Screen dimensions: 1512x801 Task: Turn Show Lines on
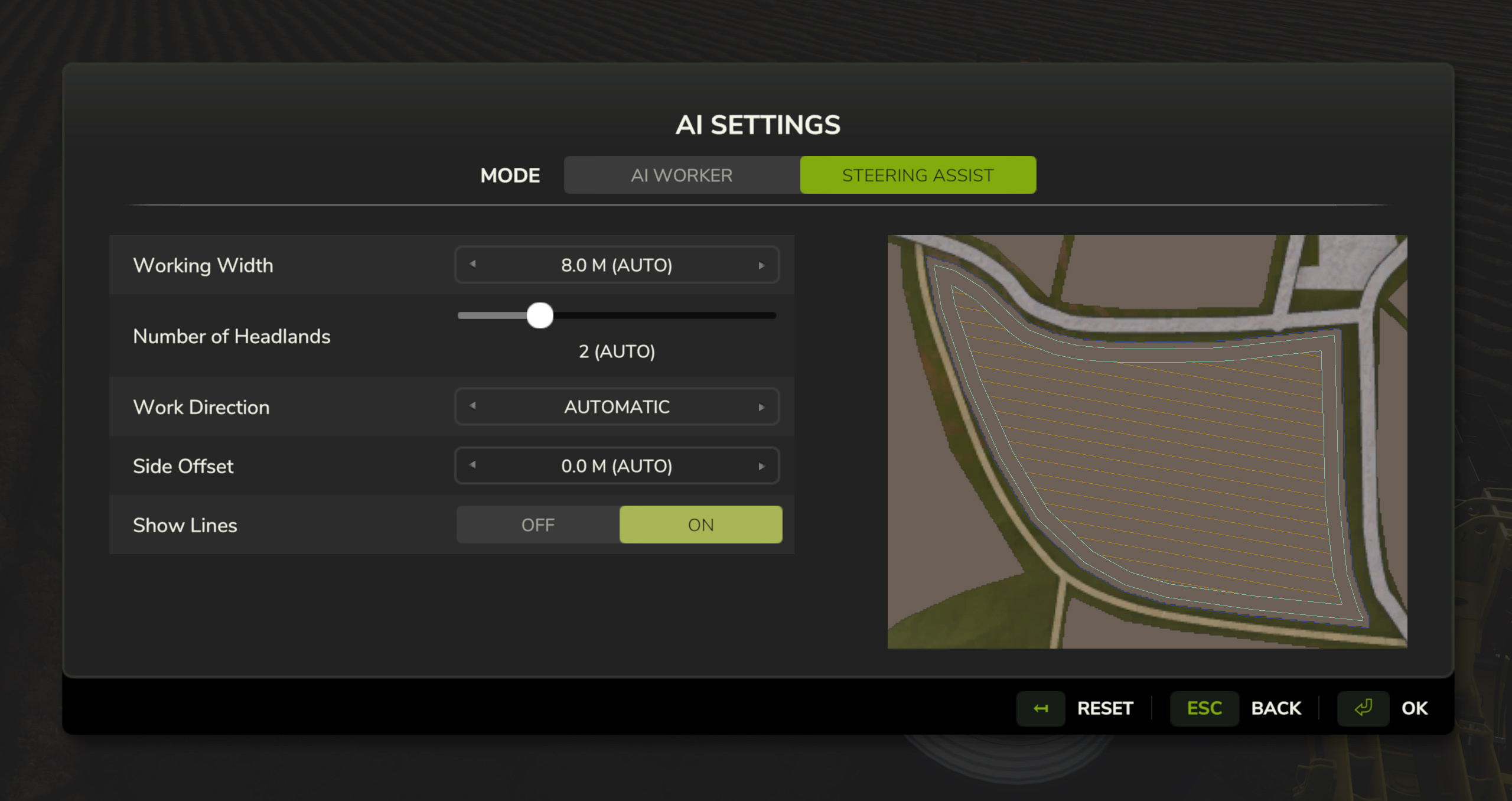point(700,525)
